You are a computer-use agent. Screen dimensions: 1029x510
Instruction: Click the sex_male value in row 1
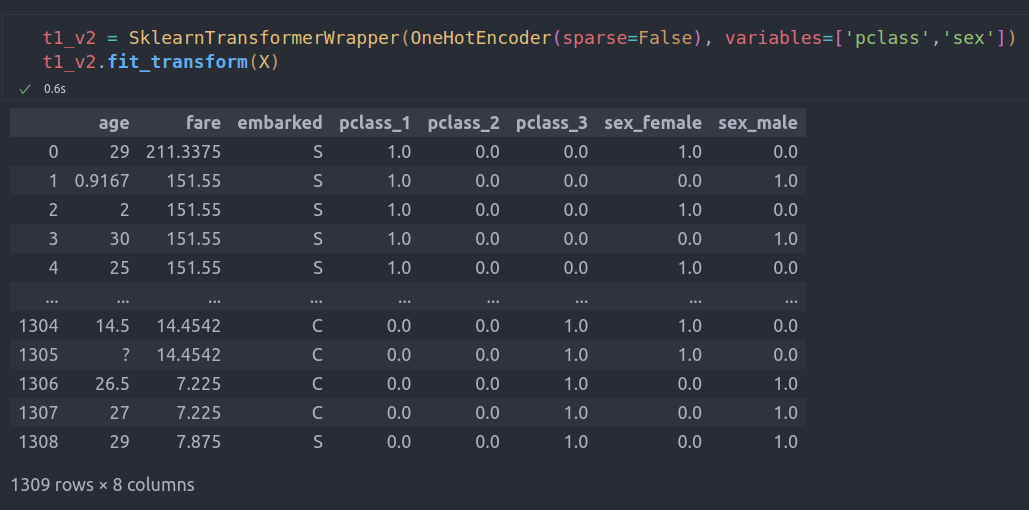coord(786,181)
